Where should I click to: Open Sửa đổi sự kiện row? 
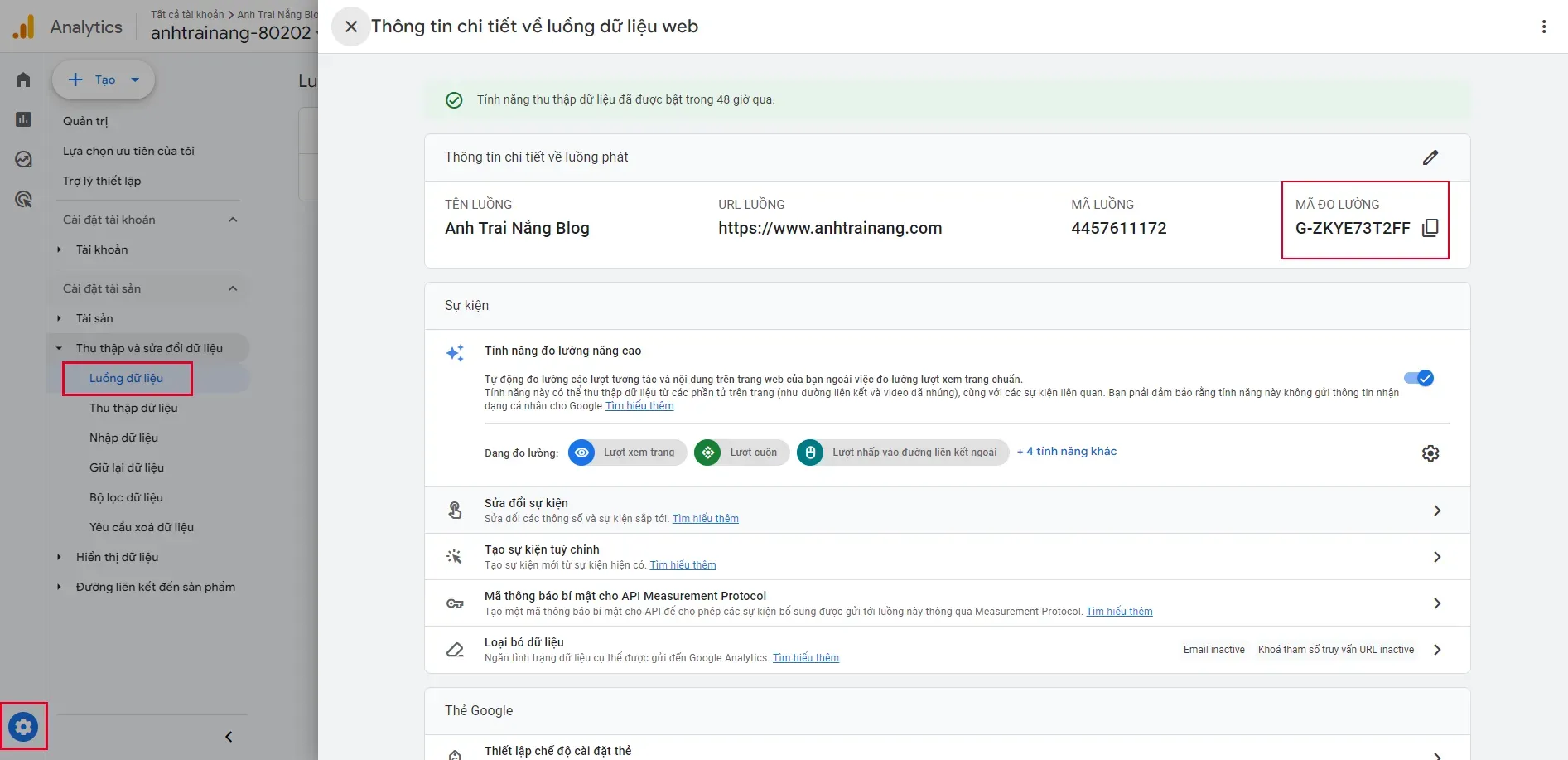[x=947, y=511]
